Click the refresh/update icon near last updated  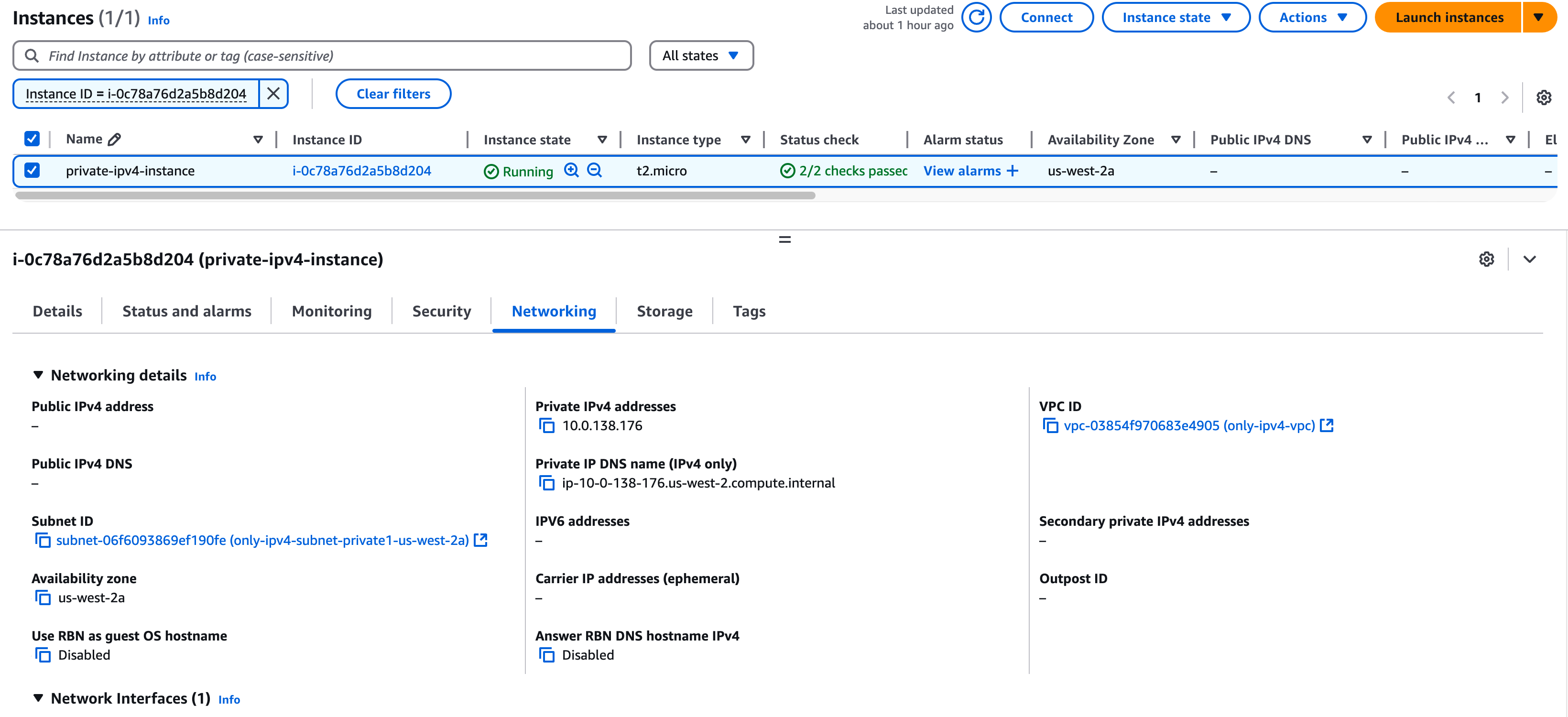click(977, 18)
